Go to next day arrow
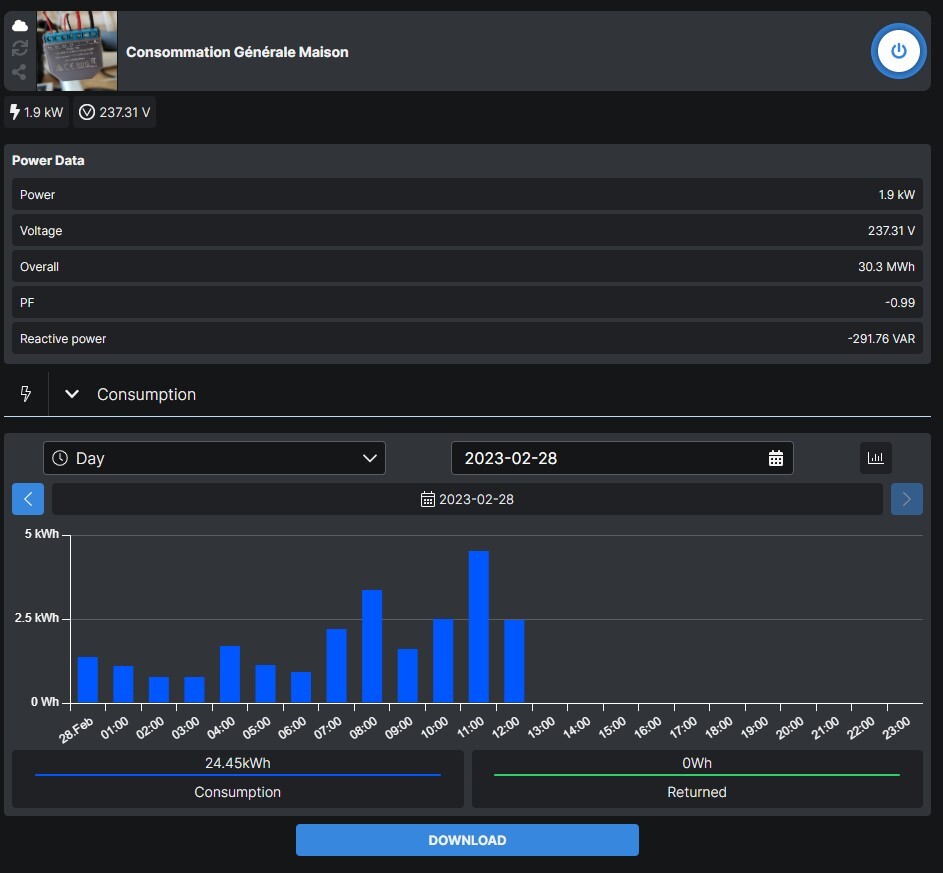This screenshot has width=943, height=873. pyautogui.click(x=906, y=499)
